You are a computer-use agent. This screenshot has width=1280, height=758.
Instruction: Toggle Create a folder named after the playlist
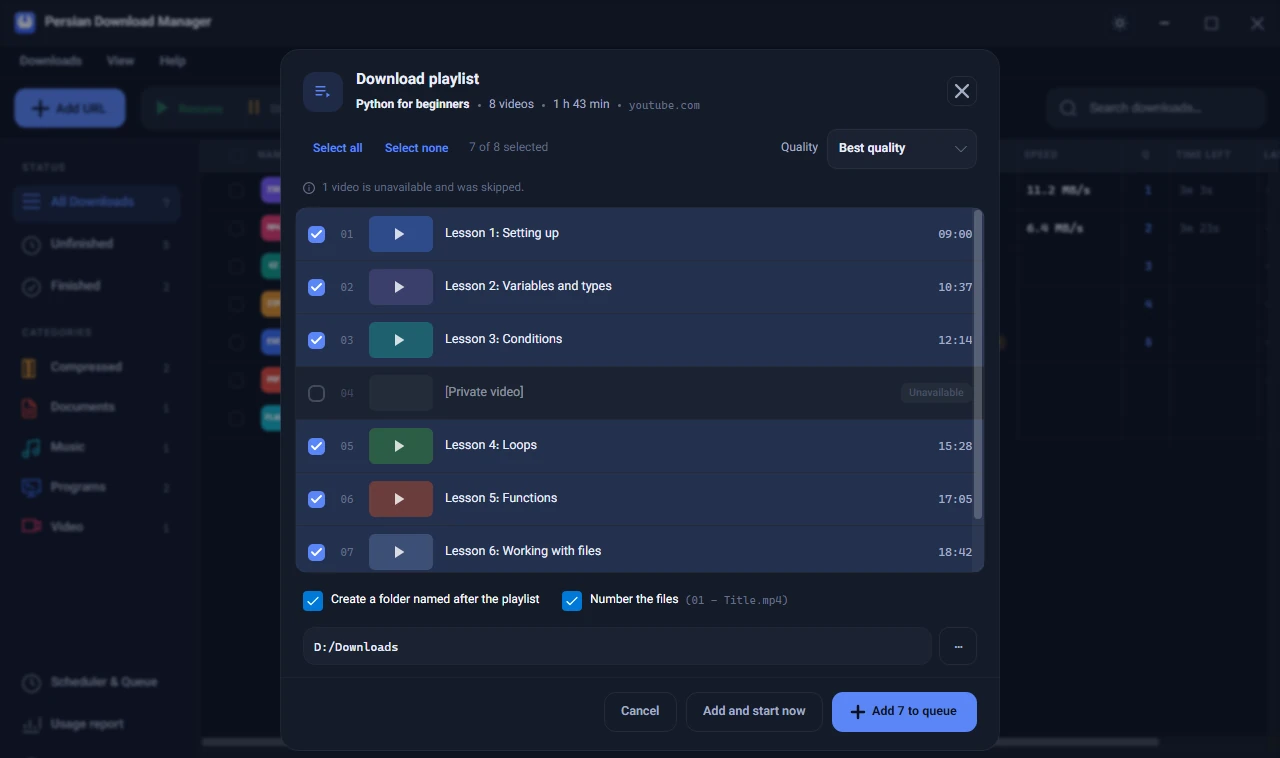tap(313, 601)
